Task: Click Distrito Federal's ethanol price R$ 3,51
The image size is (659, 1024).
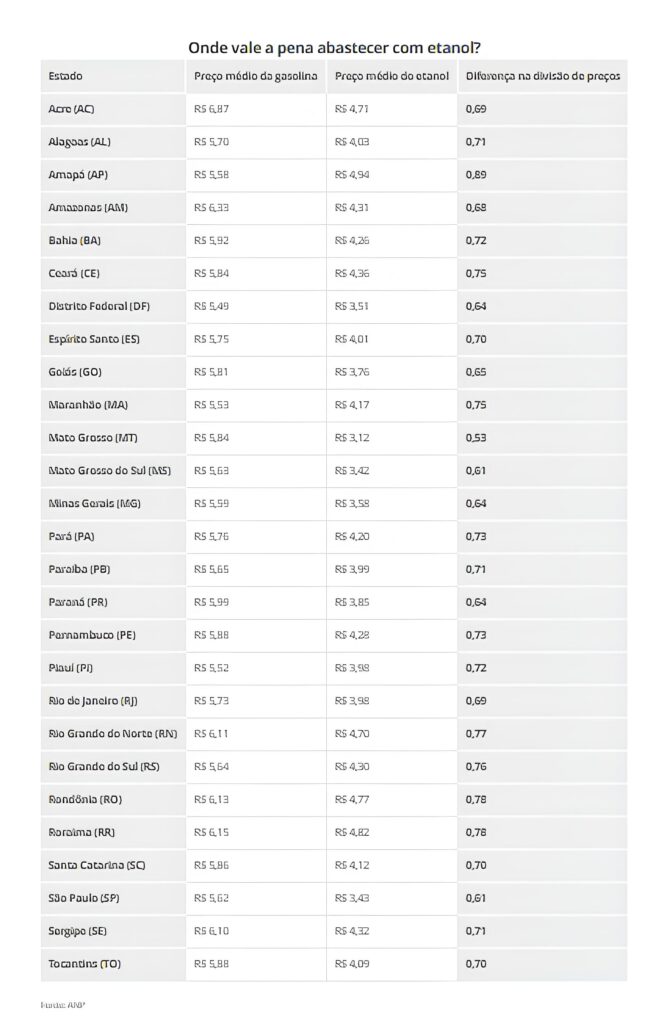Action: tap(352, 306)
